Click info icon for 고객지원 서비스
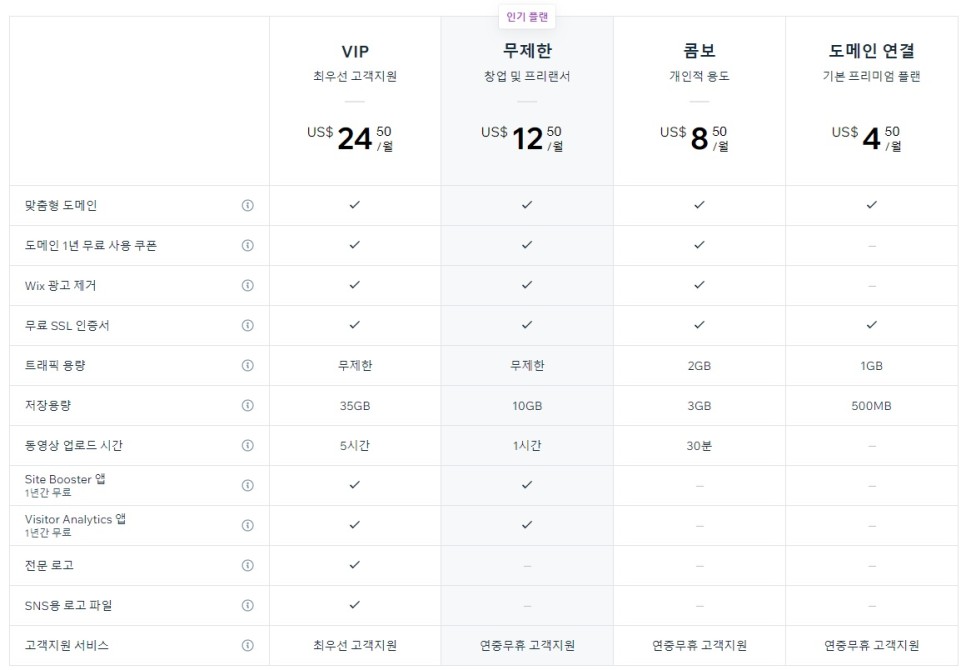This screenshot has width=966, height=670. 247,645
